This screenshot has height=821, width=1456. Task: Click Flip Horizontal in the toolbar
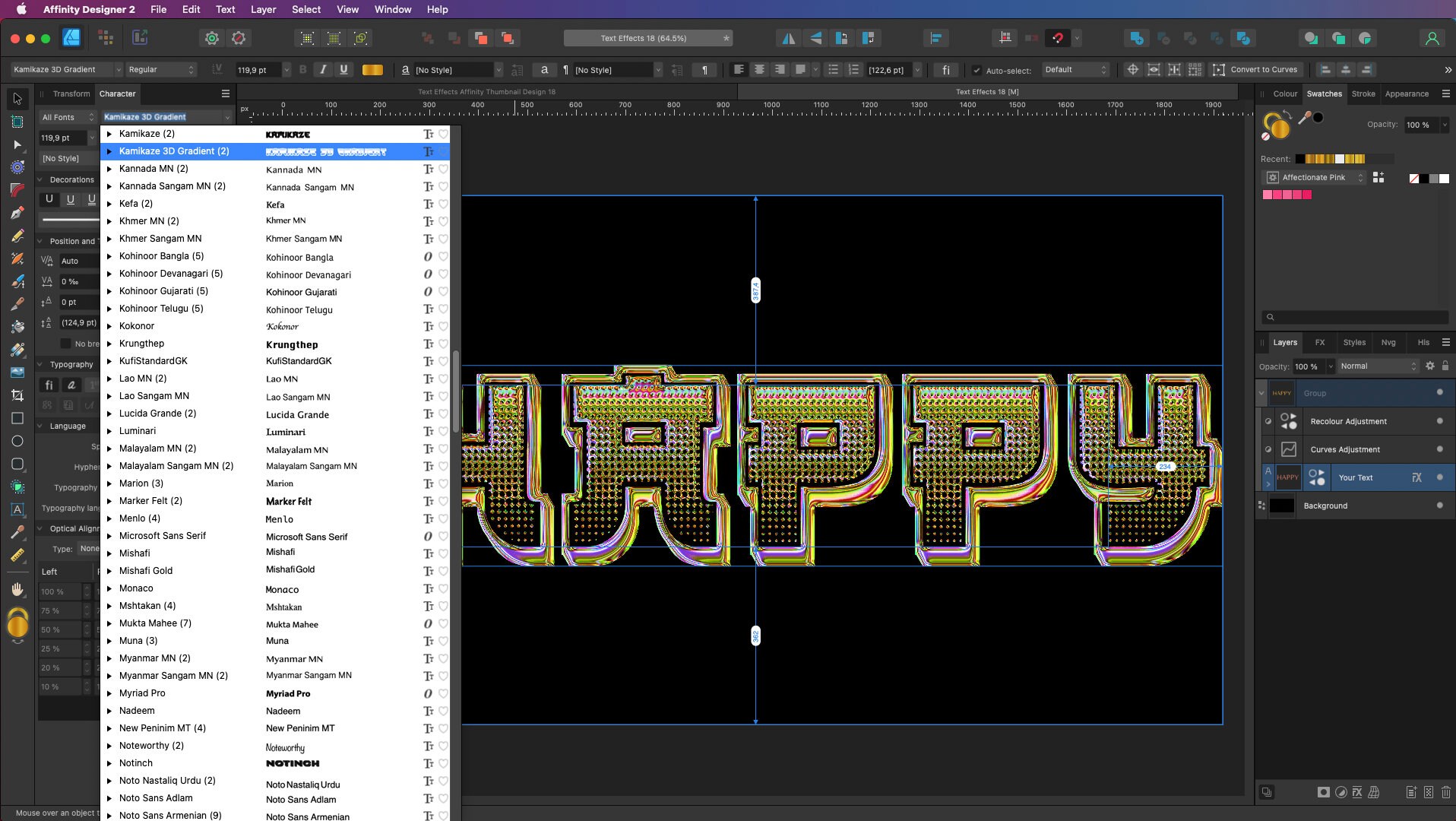tap(789, 38)
